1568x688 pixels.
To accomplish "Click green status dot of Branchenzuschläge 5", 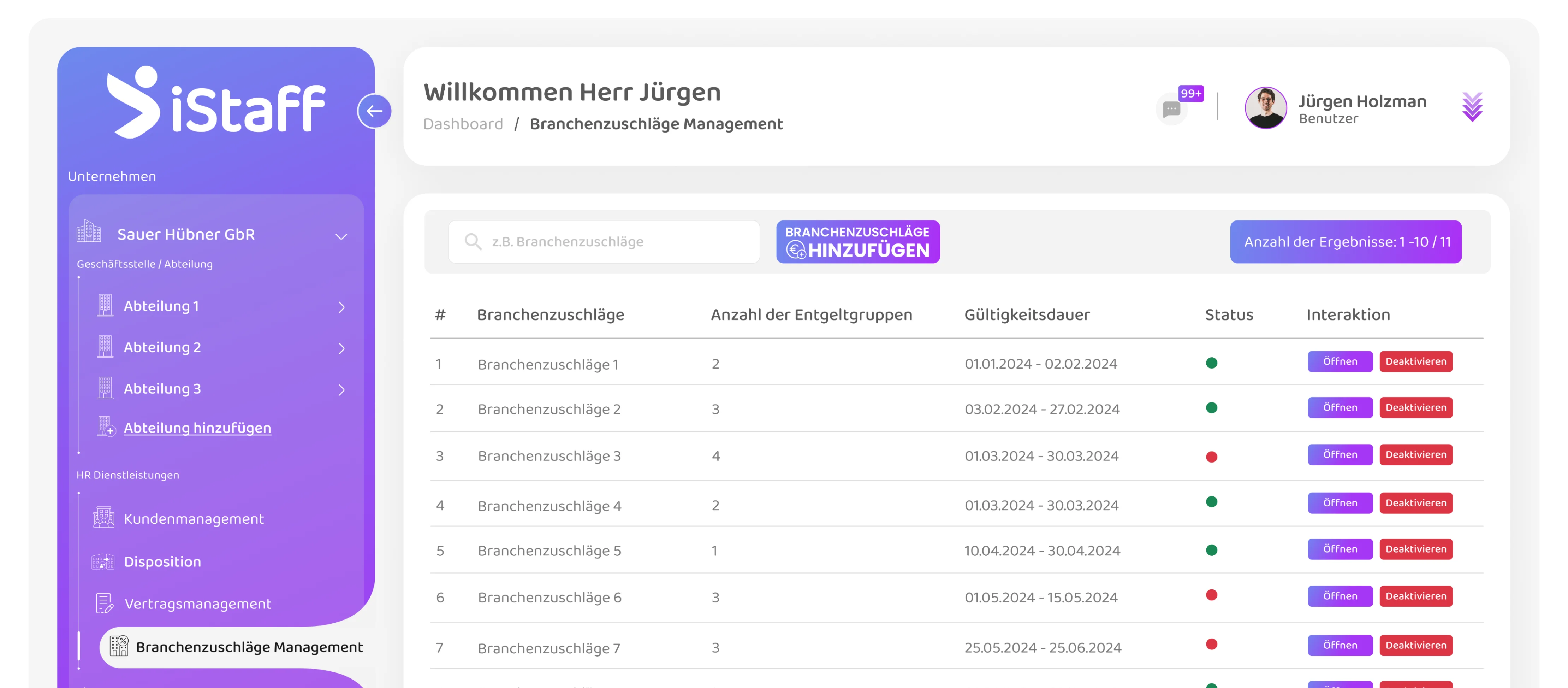I will 1211,551.
